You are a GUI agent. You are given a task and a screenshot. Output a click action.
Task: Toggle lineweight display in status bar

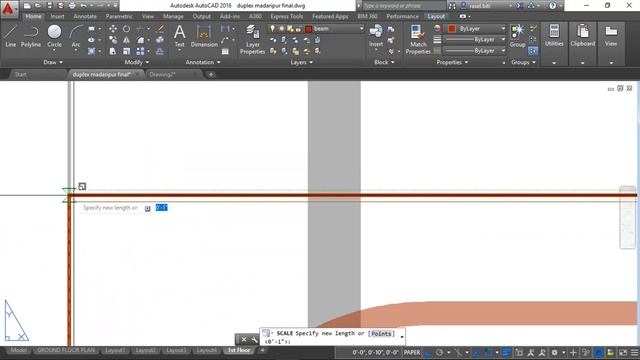tap(506, 352)
